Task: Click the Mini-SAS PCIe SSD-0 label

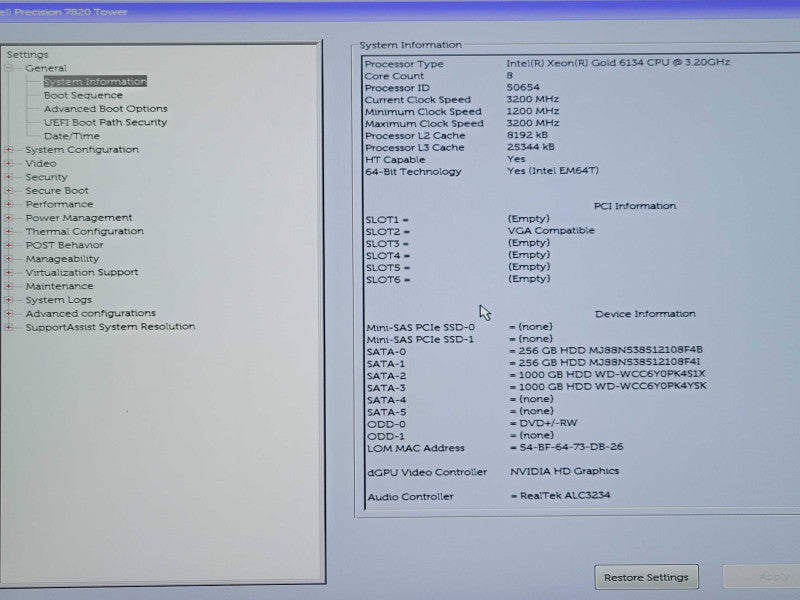Action: click(420, 327)
